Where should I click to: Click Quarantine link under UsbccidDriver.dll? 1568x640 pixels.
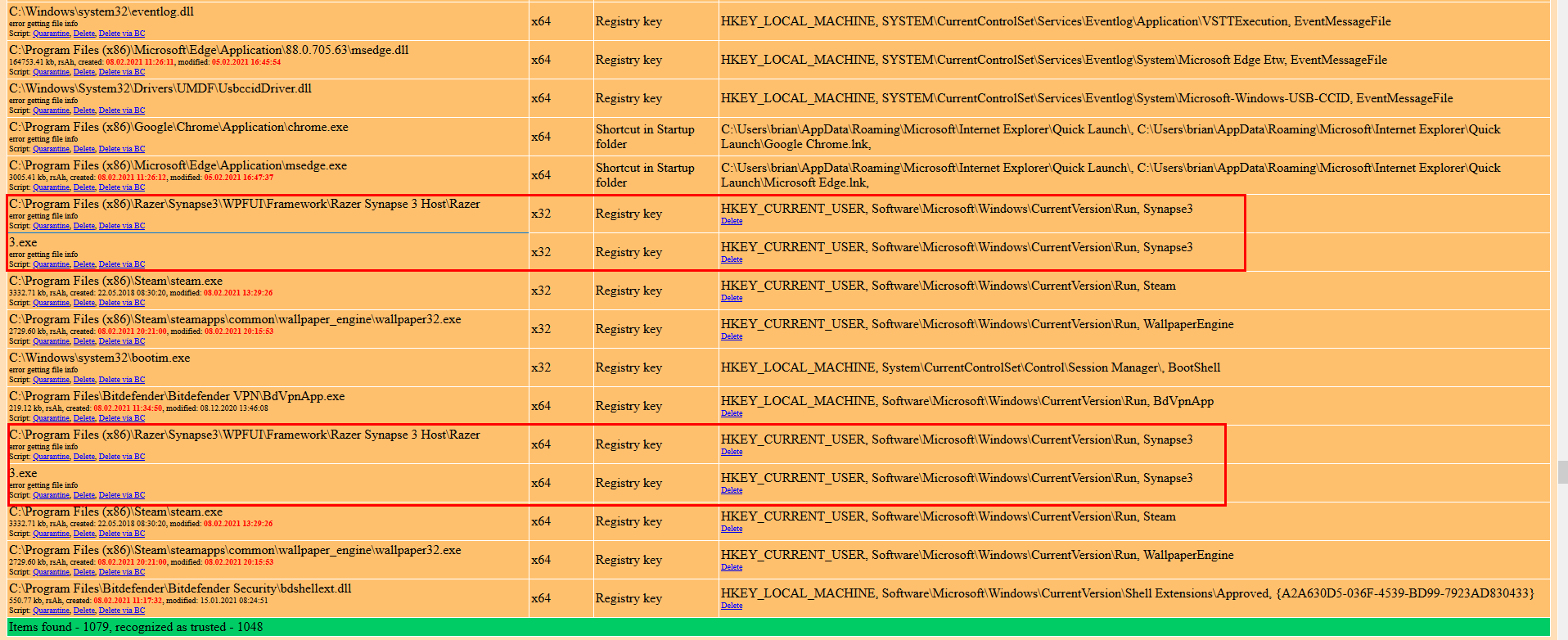point(51,110)
